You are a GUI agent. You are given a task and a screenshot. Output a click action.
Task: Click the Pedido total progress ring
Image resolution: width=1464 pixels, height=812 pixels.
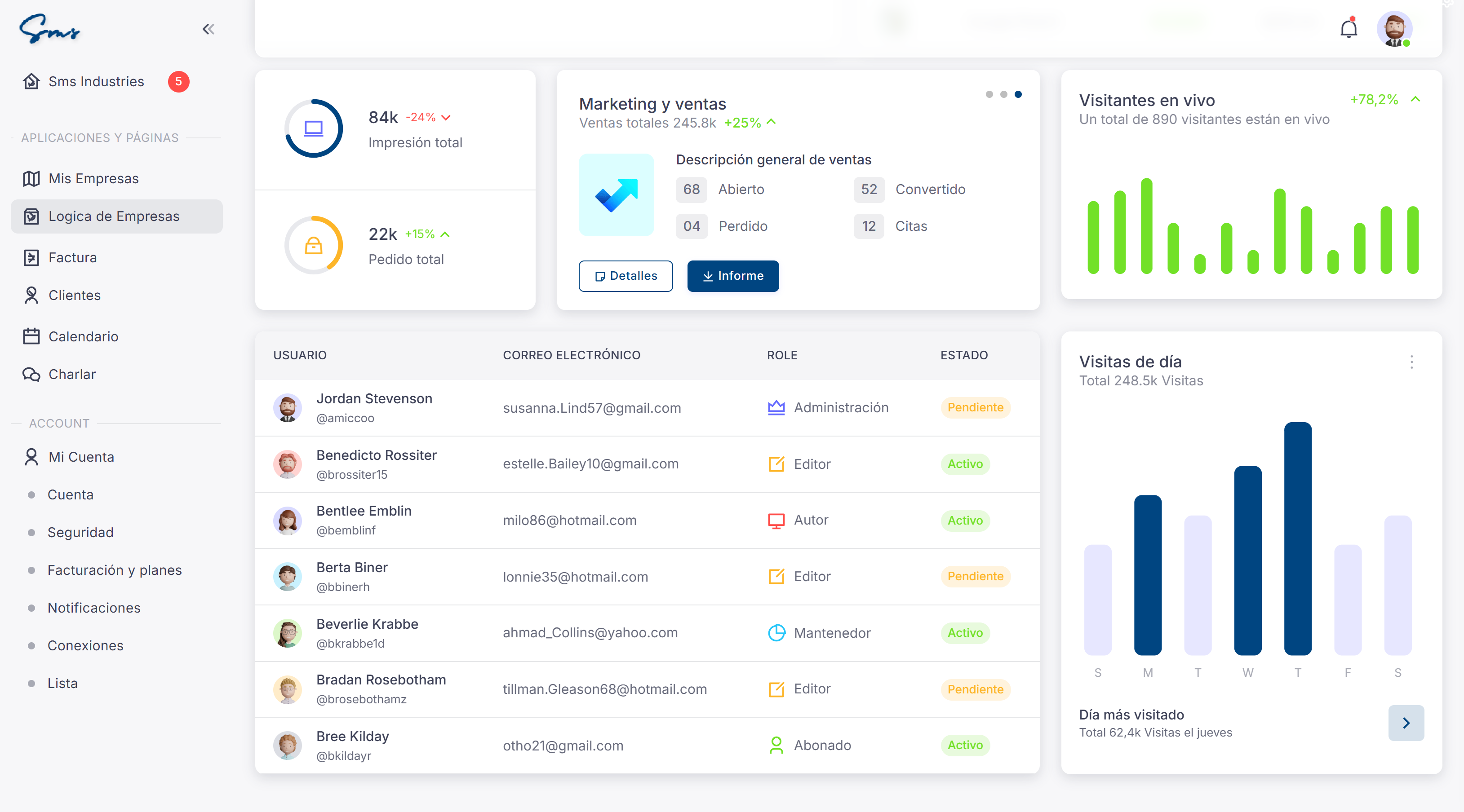[x=314, y=245]
